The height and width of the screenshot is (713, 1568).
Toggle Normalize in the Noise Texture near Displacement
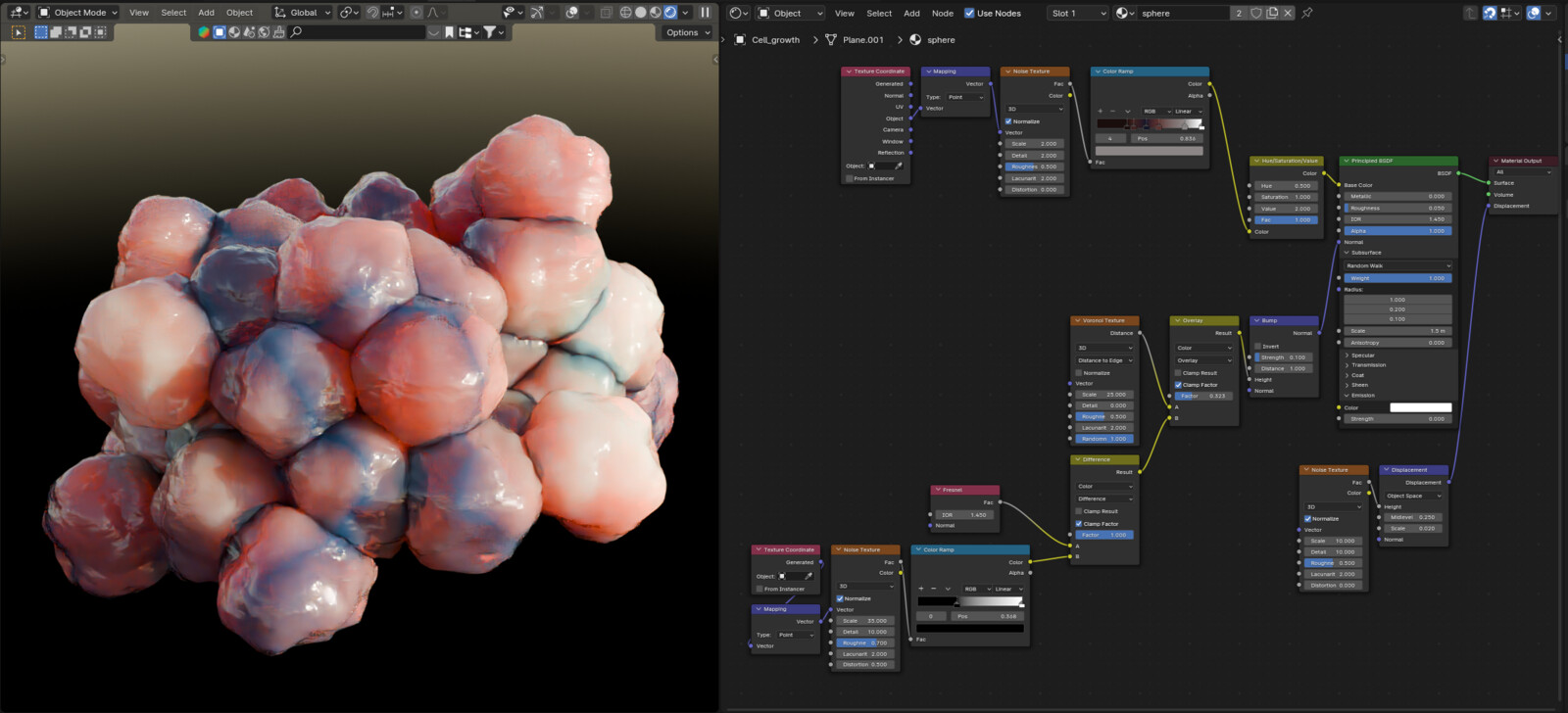click(1307, 519)
